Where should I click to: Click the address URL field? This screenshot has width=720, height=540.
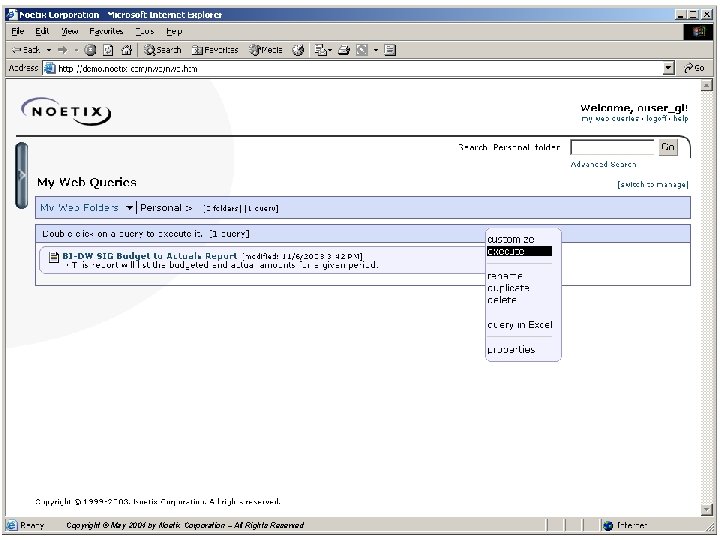(x=358, y=68)
